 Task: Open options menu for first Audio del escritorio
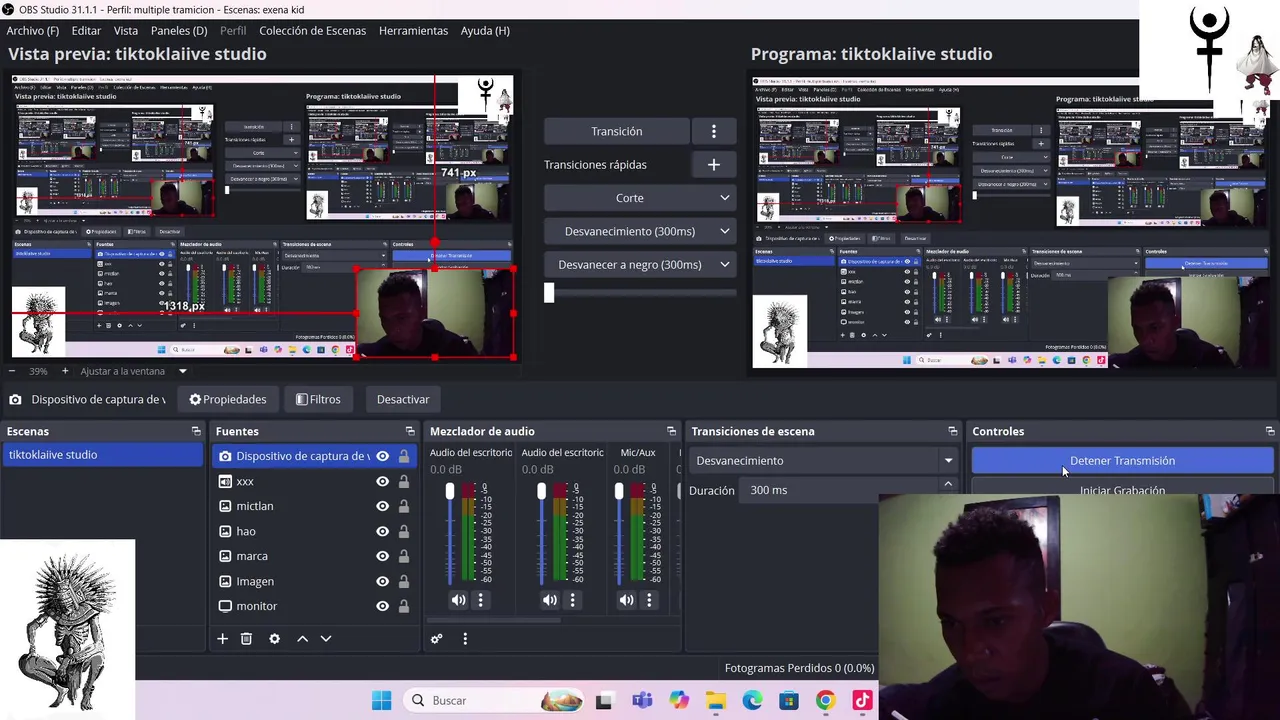click(x=480, y=600)
